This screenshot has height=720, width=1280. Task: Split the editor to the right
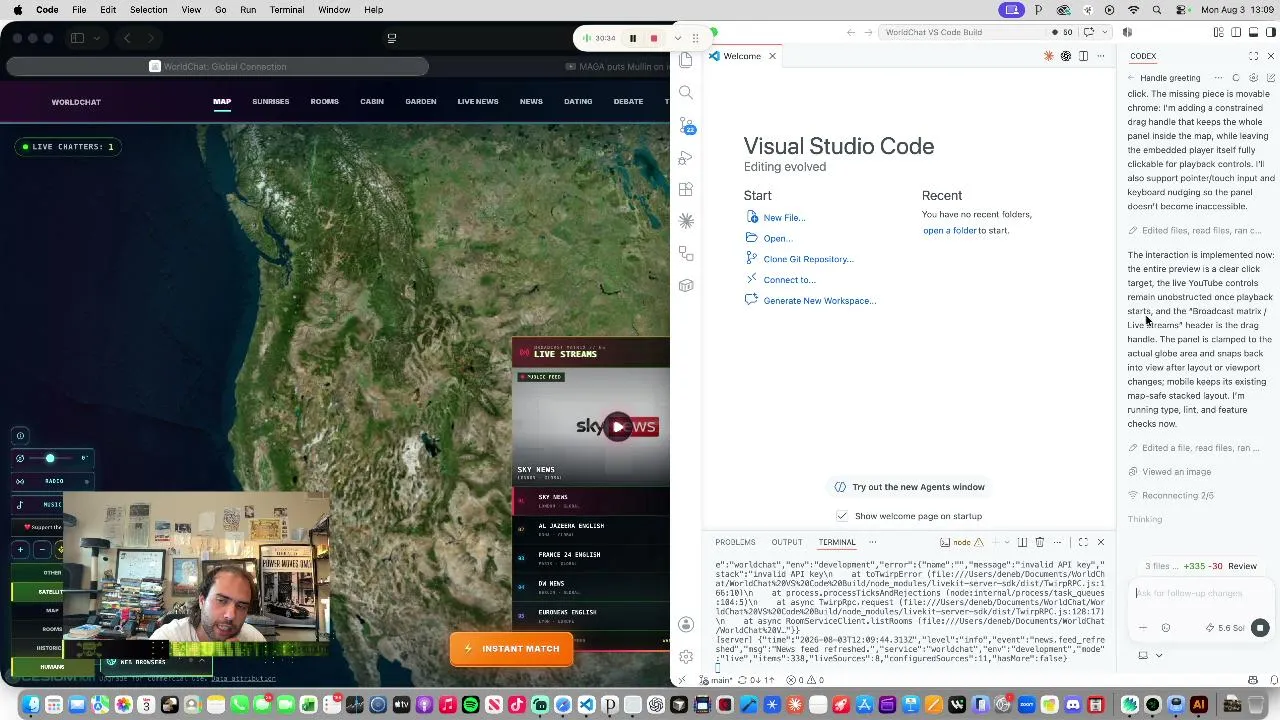[x=1083, y=56]
